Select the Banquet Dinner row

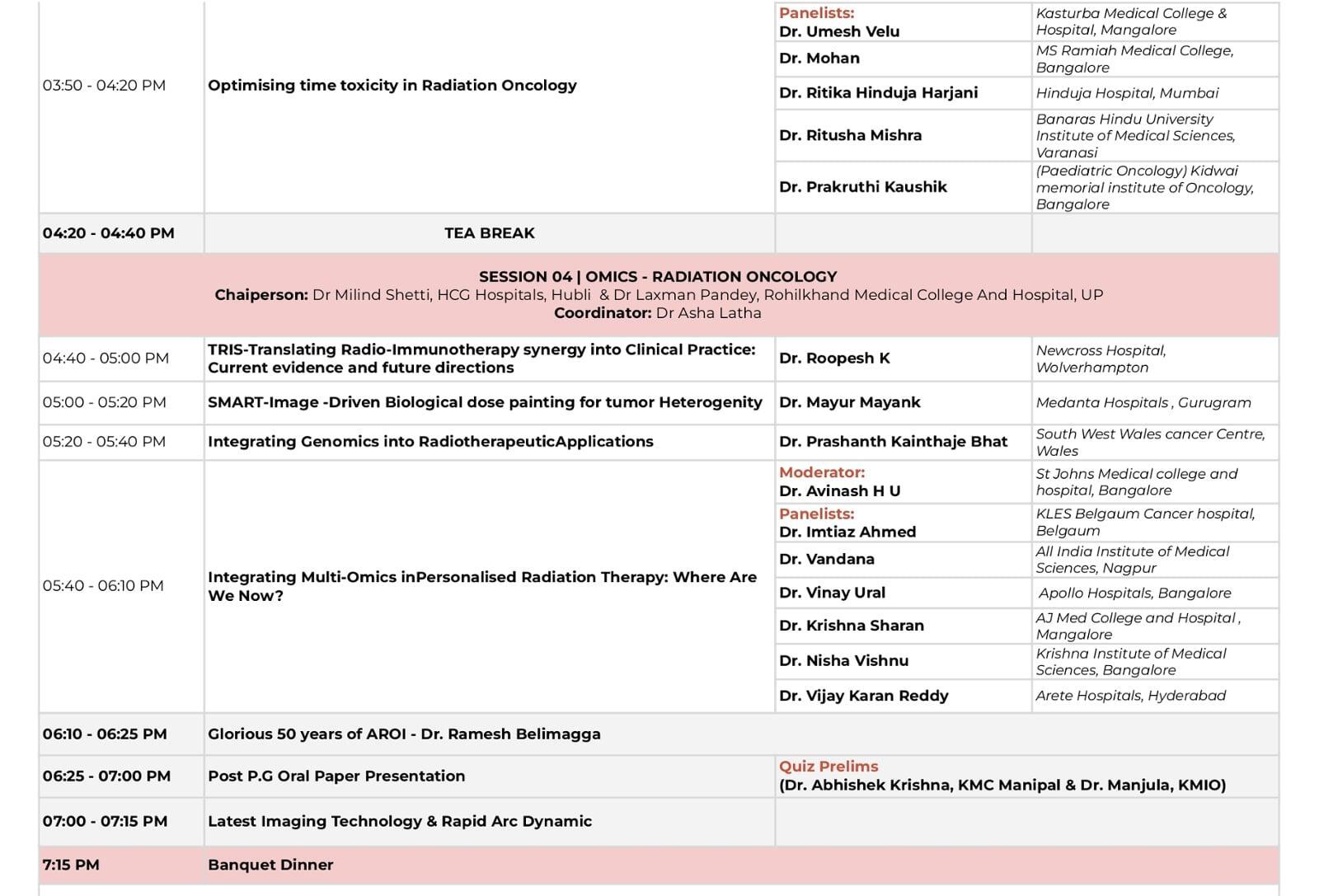tap(270, 866)
